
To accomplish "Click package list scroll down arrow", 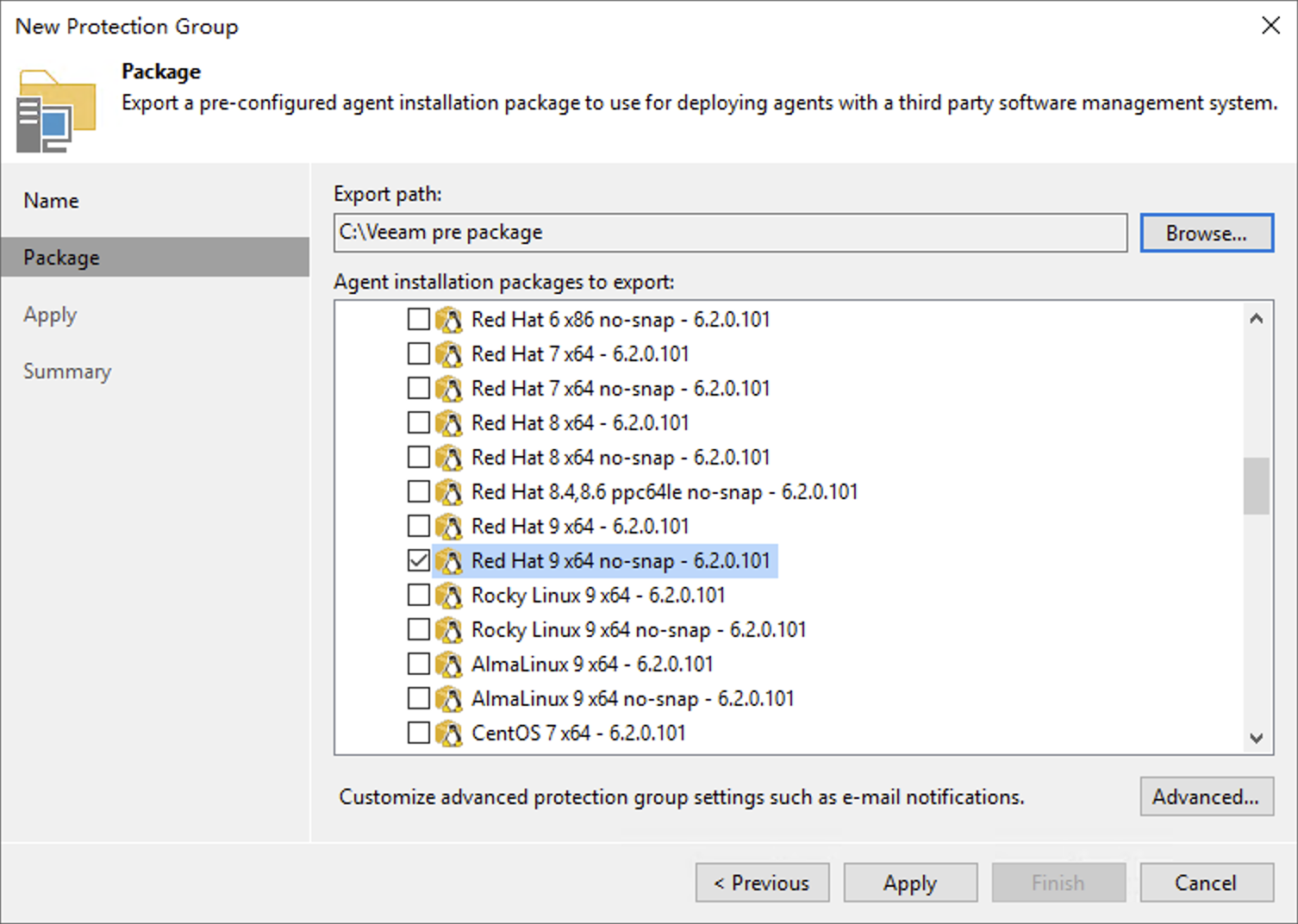I will tap(1257, 738).
